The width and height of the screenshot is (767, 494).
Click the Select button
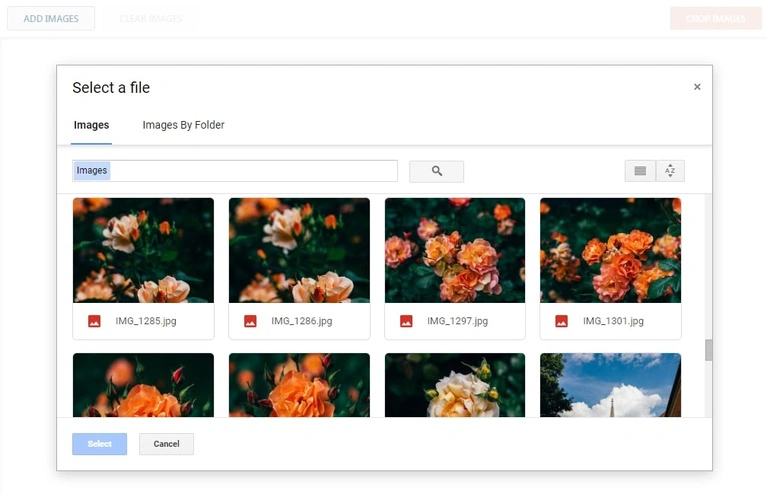pyautogui.click(x=99, y=444)
